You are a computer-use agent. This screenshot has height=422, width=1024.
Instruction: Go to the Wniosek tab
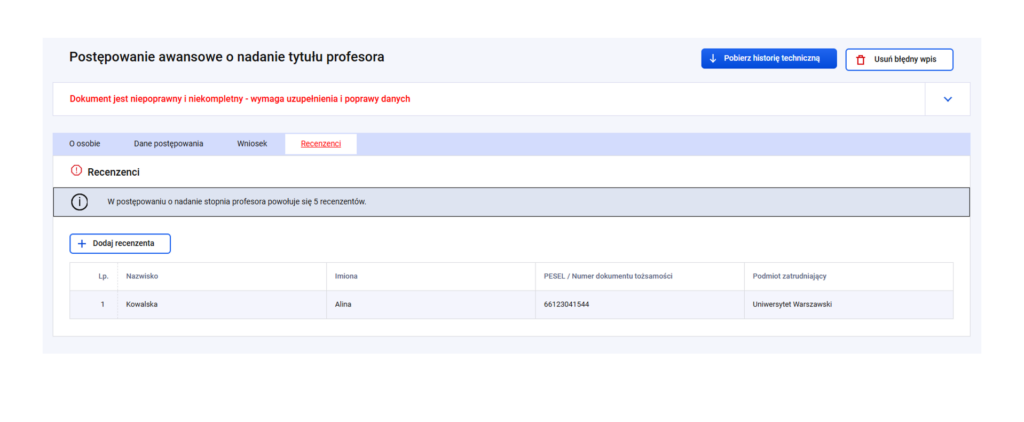click(252, 144)
